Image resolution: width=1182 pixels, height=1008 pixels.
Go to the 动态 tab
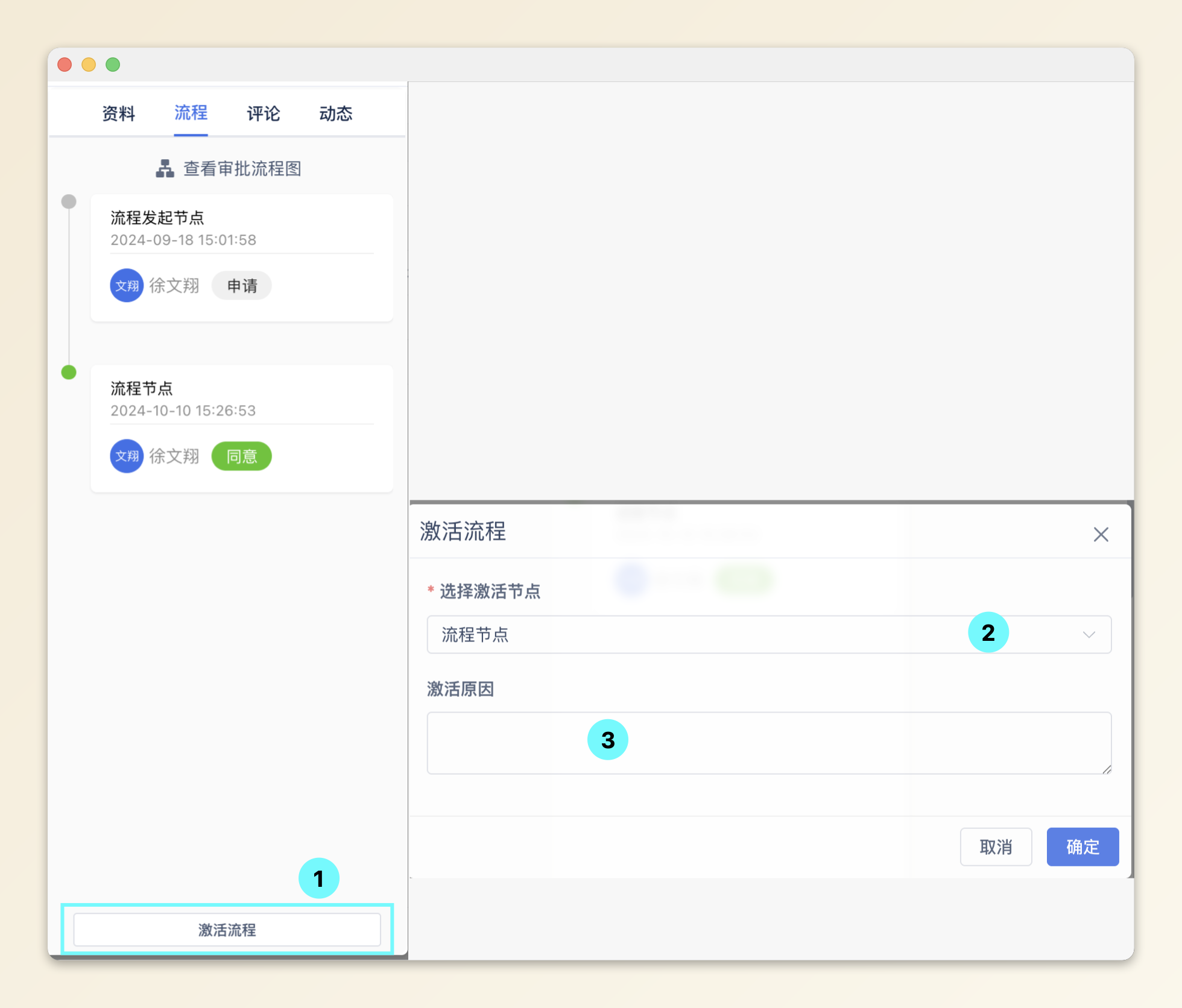pos(335,113)
